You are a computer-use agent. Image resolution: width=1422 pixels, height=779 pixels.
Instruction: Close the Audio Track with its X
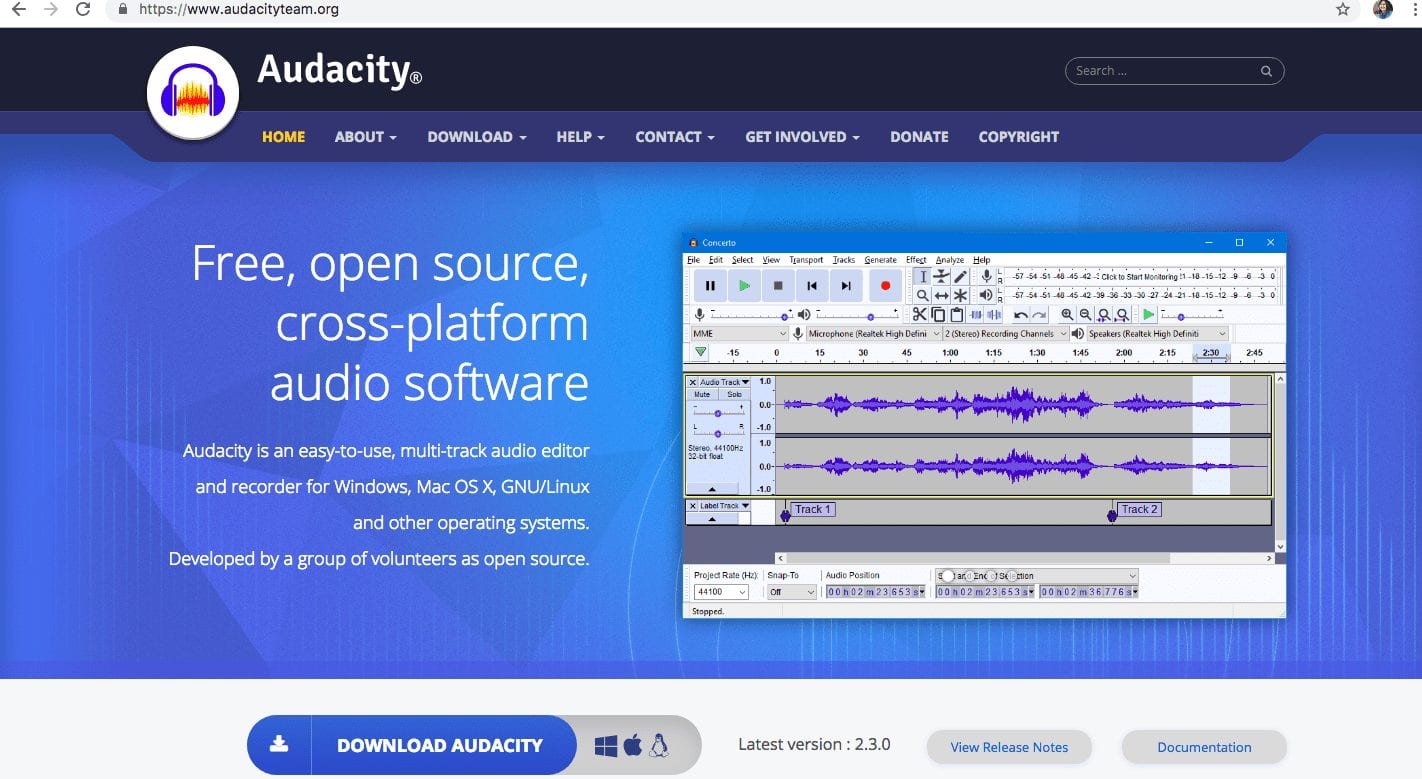[x=693, y=382]
